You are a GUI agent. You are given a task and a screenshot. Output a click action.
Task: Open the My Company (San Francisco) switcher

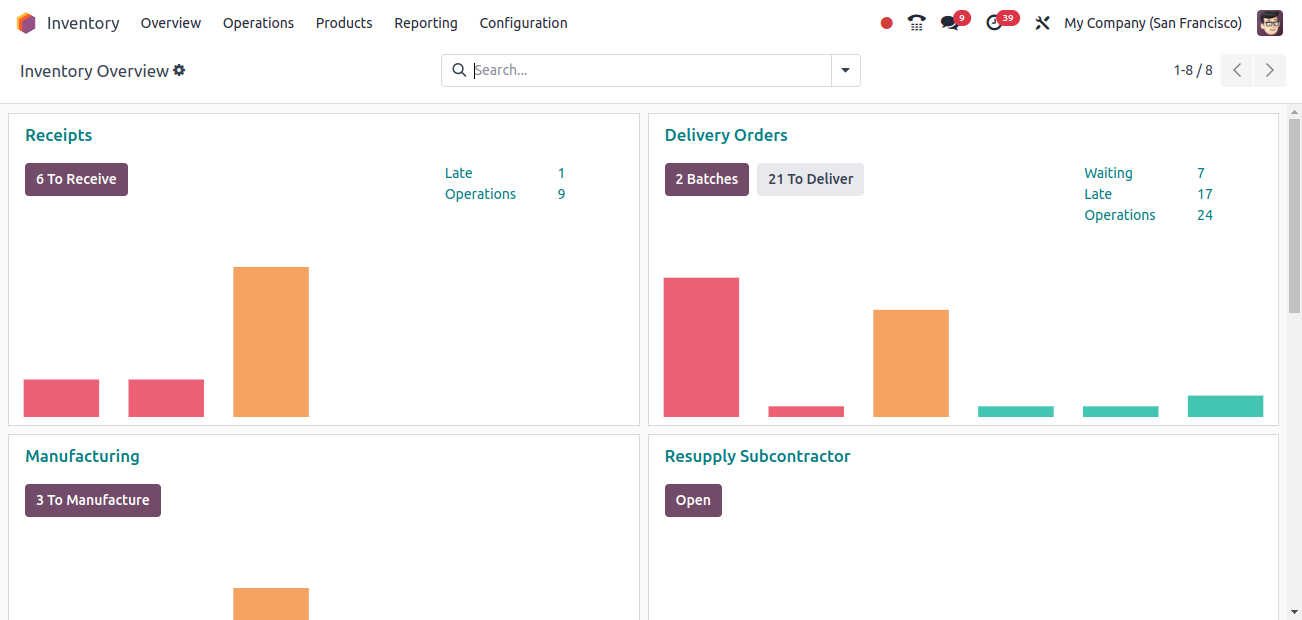point(1153,23)
